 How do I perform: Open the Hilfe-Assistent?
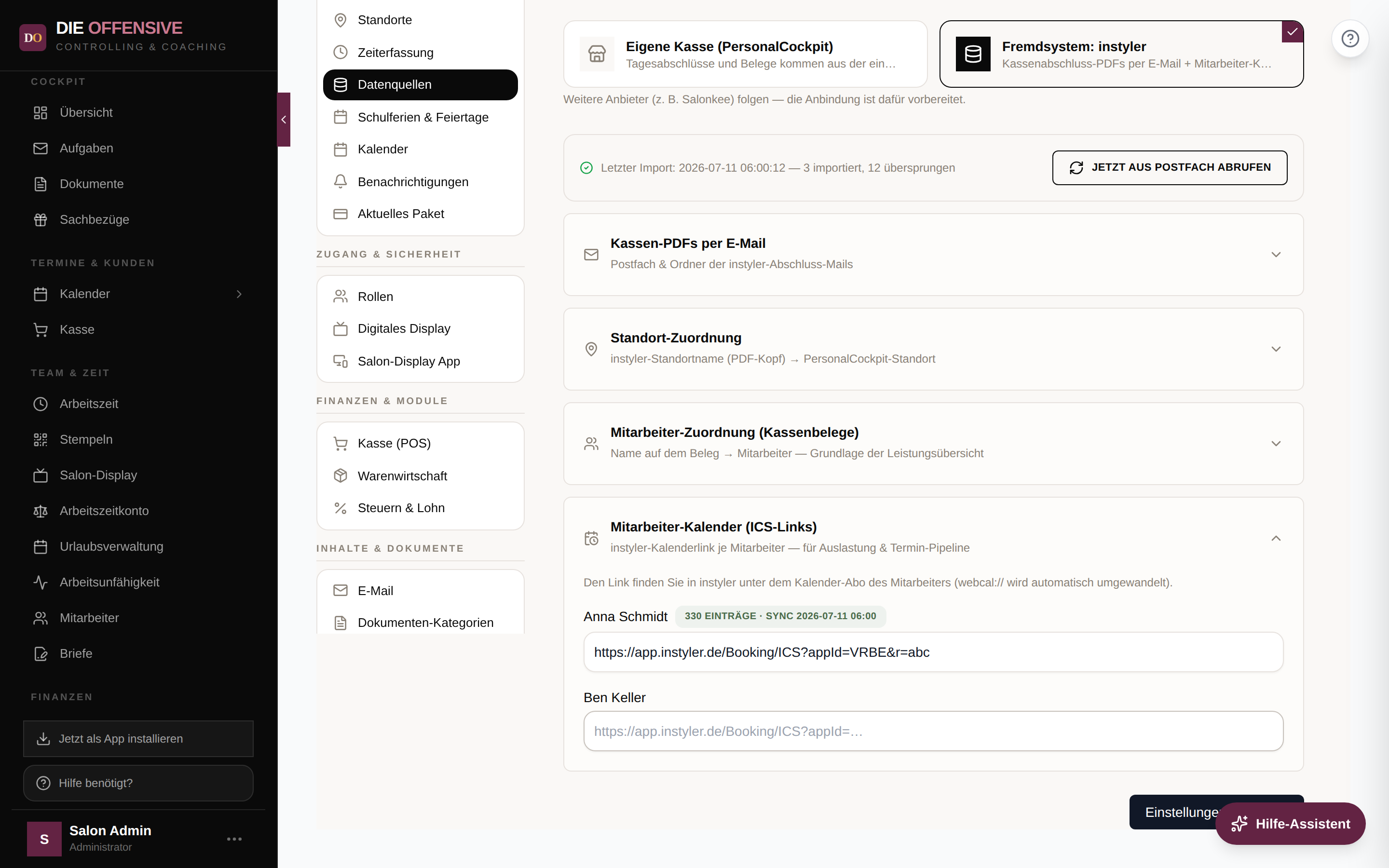click(x=1290, y=823)
